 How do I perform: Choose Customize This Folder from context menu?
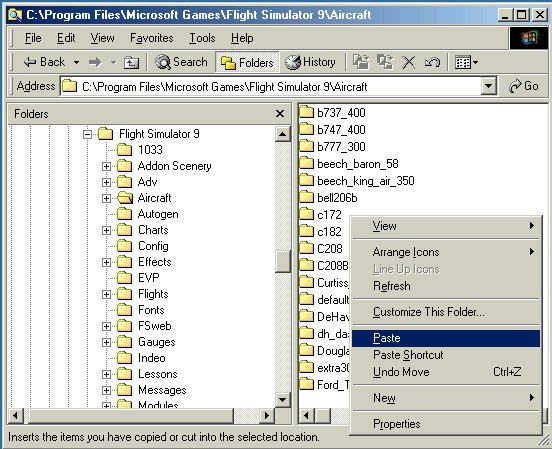[x=446, y=312]
